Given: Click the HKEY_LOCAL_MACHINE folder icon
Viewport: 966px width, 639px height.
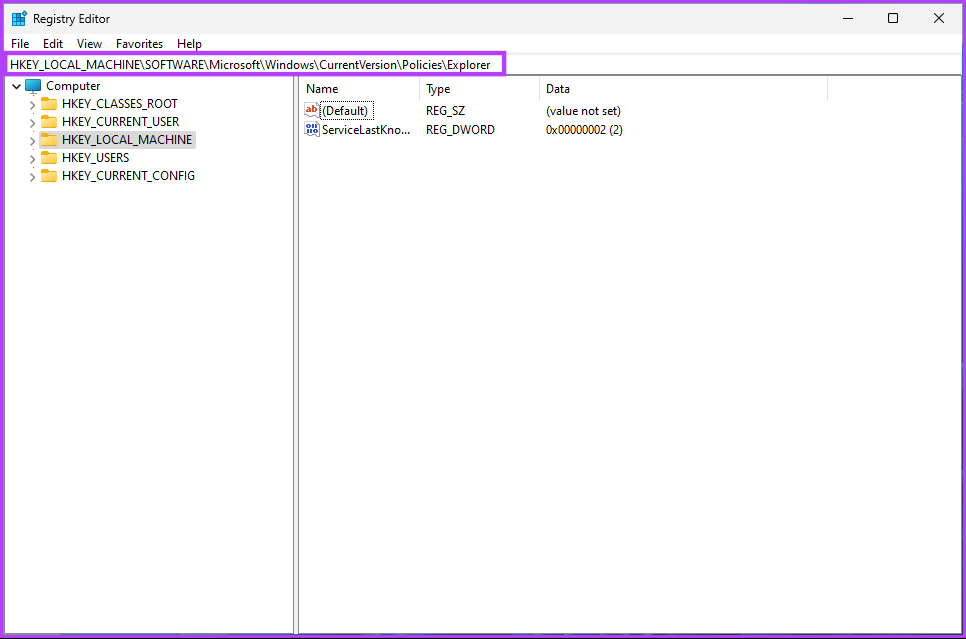Looking at the screenshot, I should (x=49, y=139).
